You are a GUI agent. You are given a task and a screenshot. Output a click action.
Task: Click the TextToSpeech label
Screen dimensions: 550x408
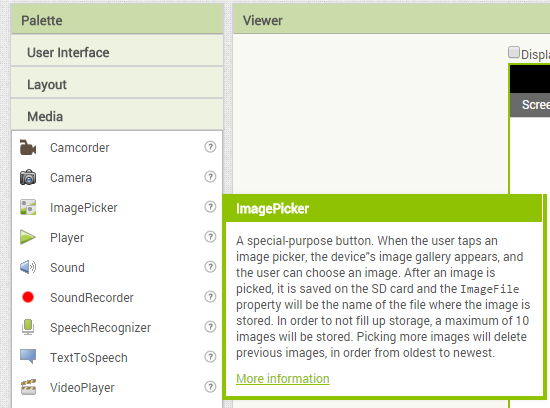click(89, 358)
